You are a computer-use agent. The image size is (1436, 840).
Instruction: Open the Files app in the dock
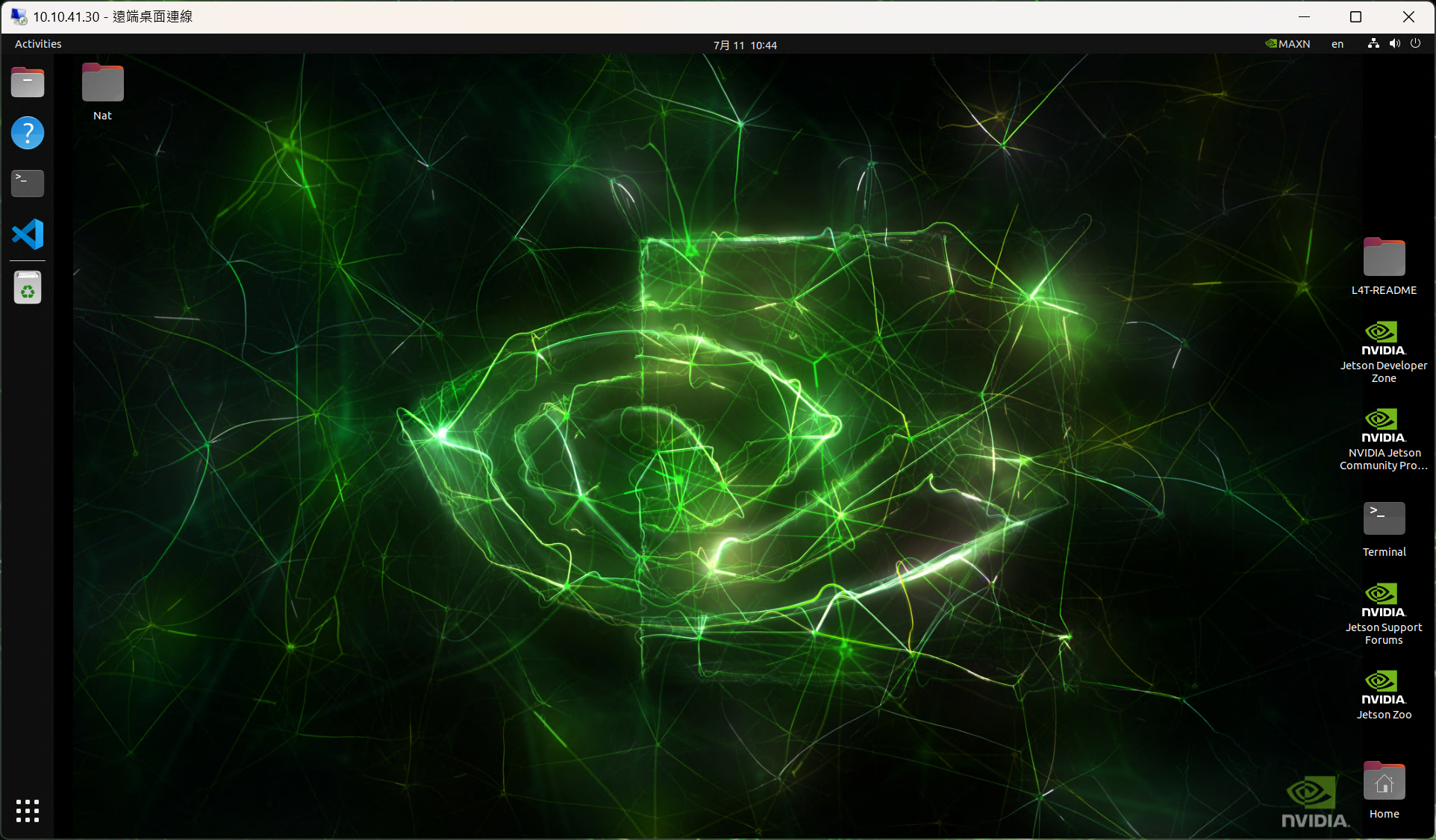[x=28, y=82]
